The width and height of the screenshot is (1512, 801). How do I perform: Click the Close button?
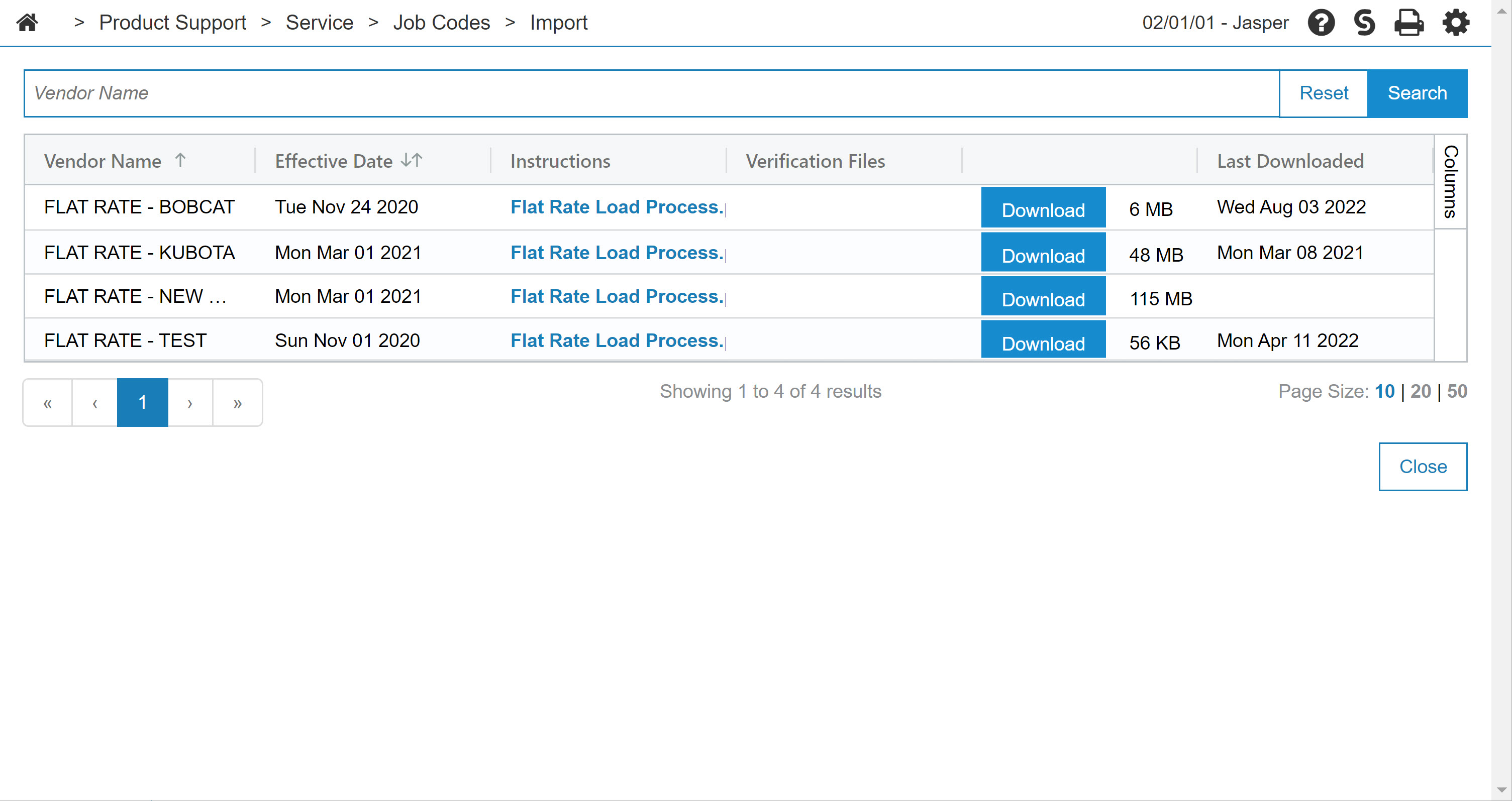click(1423, 467)
